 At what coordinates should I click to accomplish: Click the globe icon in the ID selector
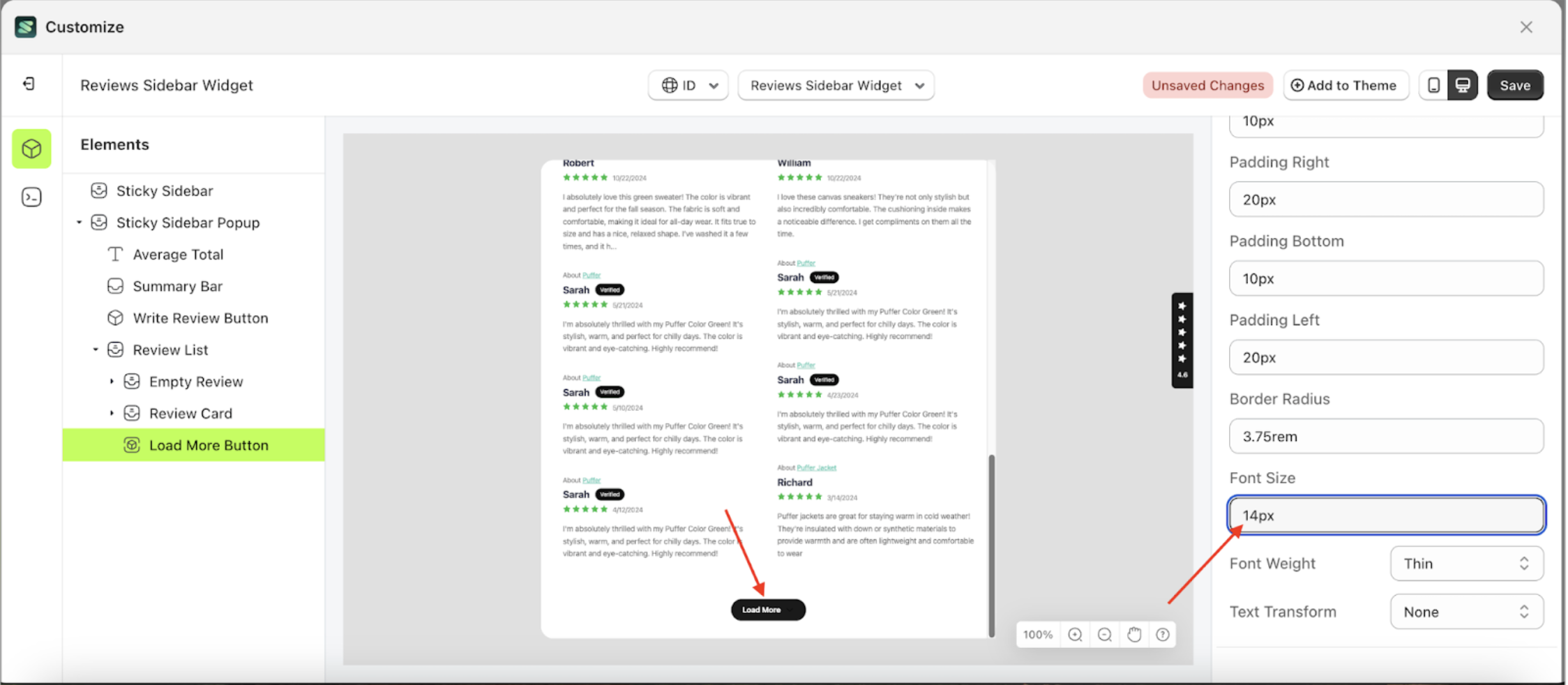point(670,85)
